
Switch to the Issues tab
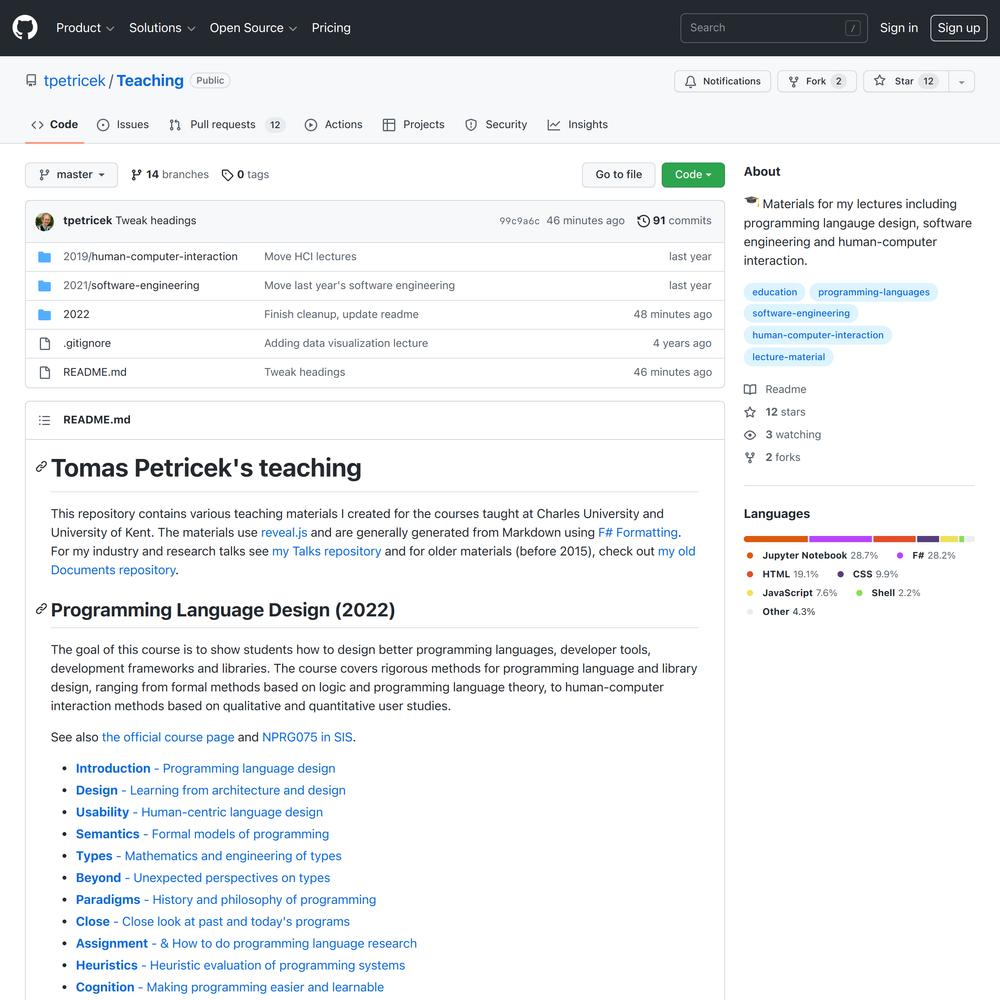pos(123,125)
